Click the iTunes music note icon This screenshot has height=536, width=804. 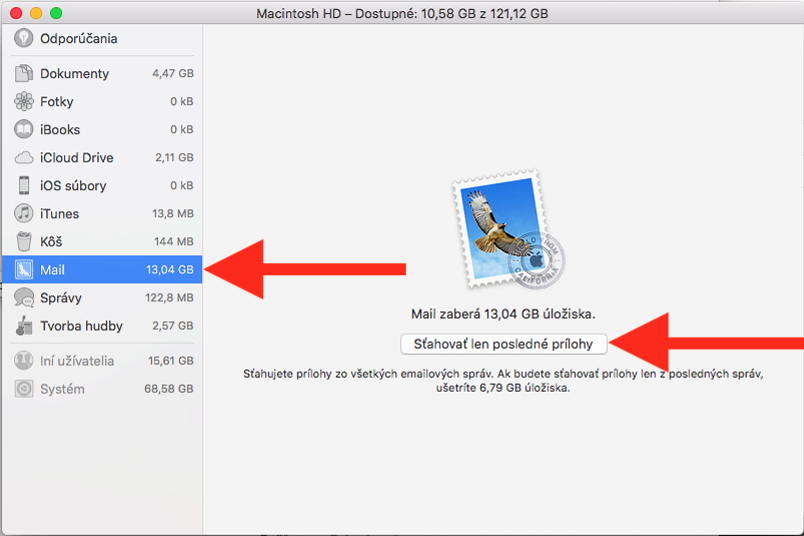point(24,214)
